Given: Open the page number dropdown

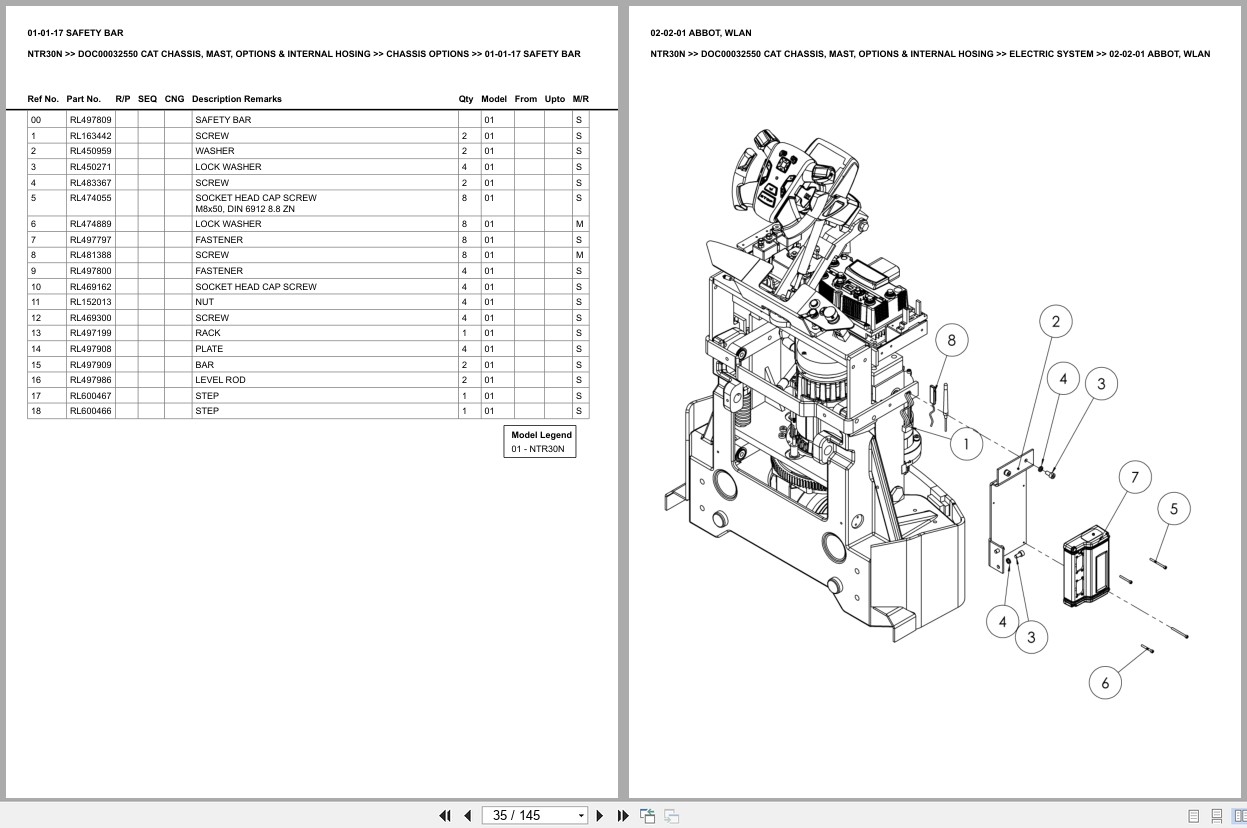Looking at the screenshot, I should click(580, 815).
